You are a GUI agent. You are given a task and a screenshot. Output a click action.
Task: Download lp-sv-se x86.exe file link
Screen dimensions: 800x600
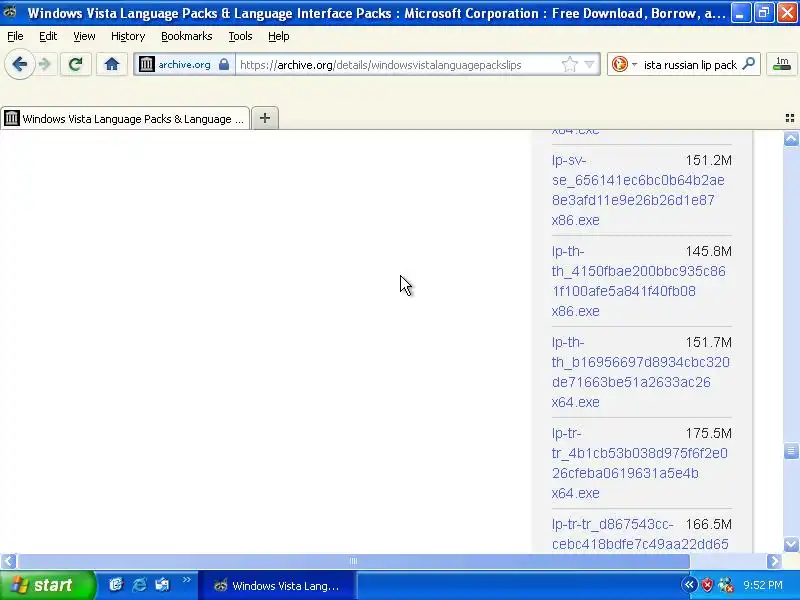638,190
